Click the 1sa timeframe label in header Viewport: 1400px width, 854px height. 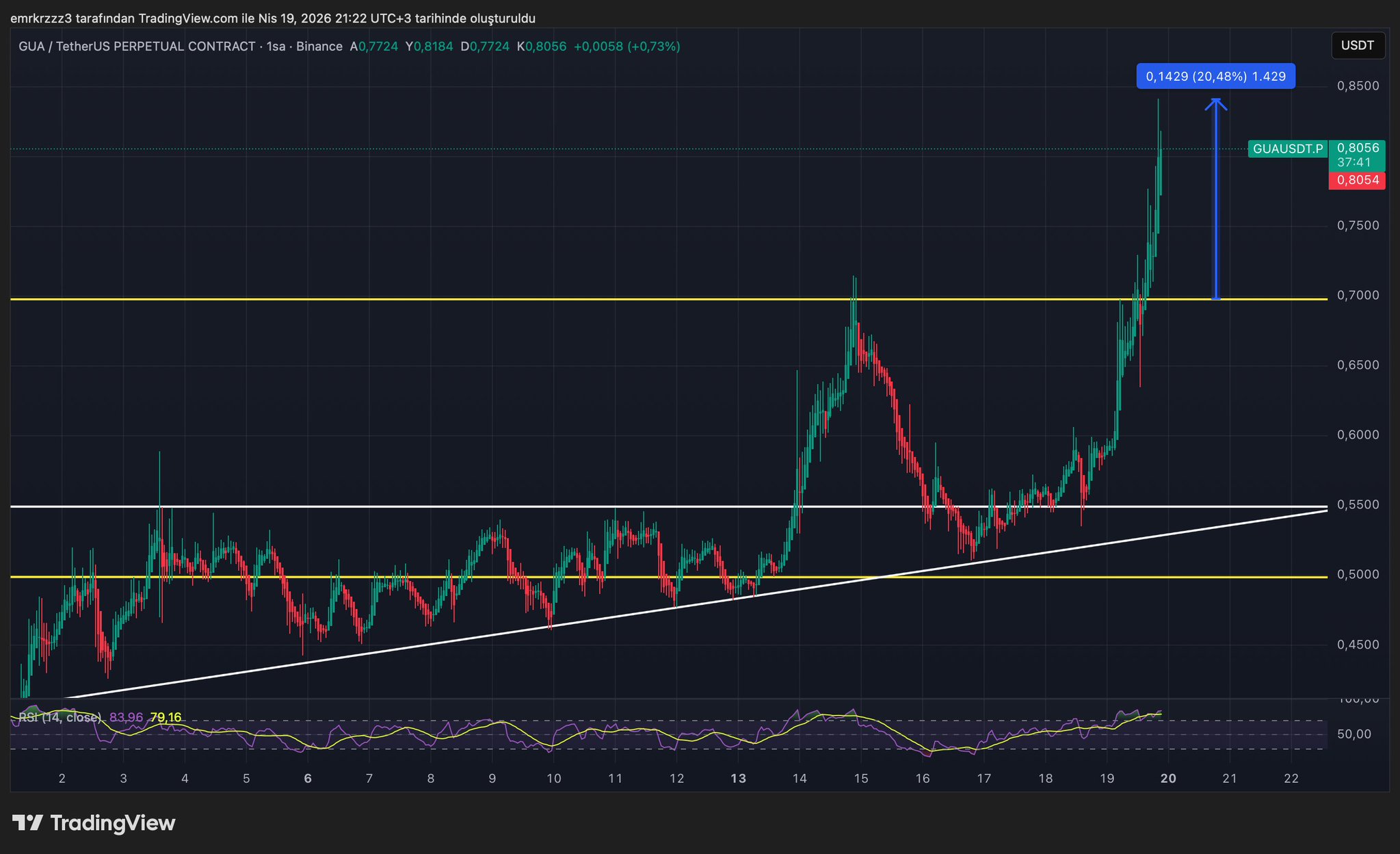tap(276, 47)
